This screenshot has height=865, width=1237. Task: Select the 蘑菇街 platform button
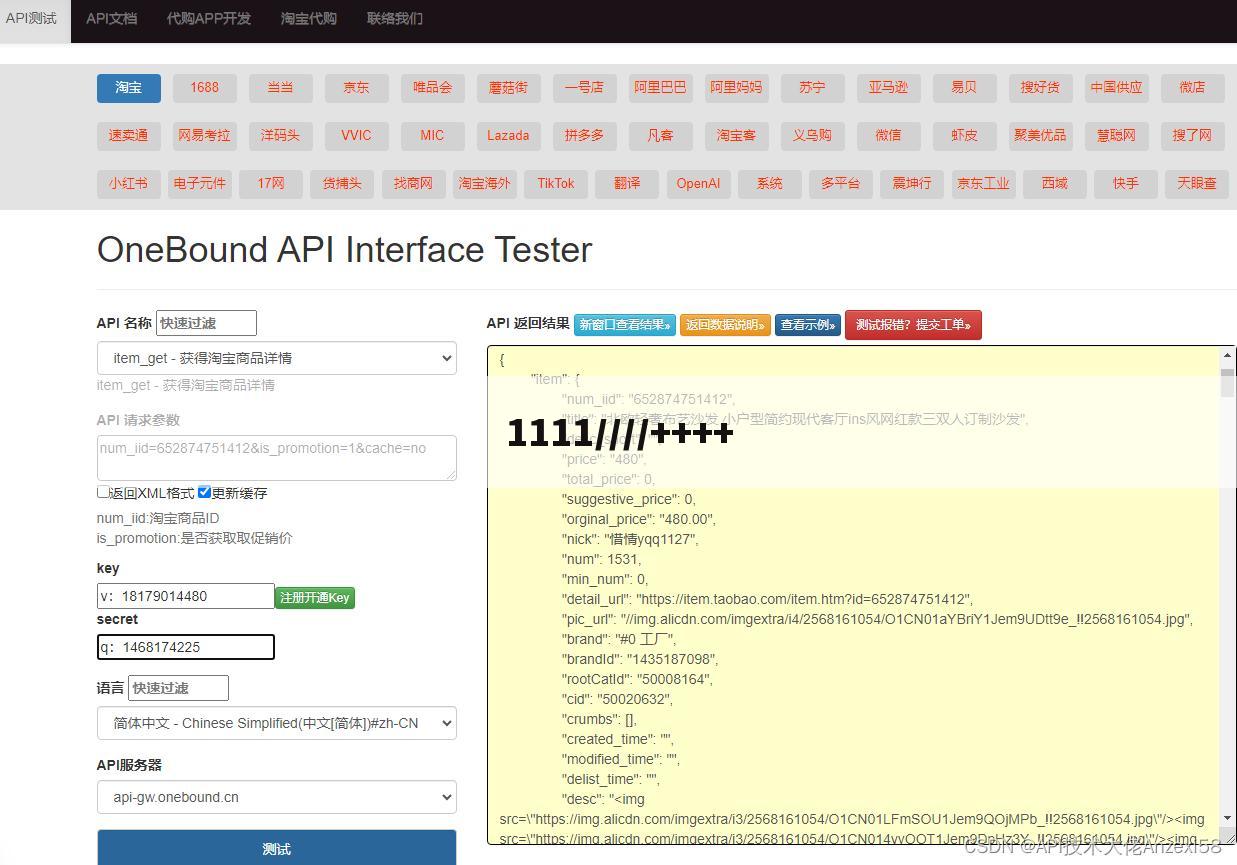[509, 87]
